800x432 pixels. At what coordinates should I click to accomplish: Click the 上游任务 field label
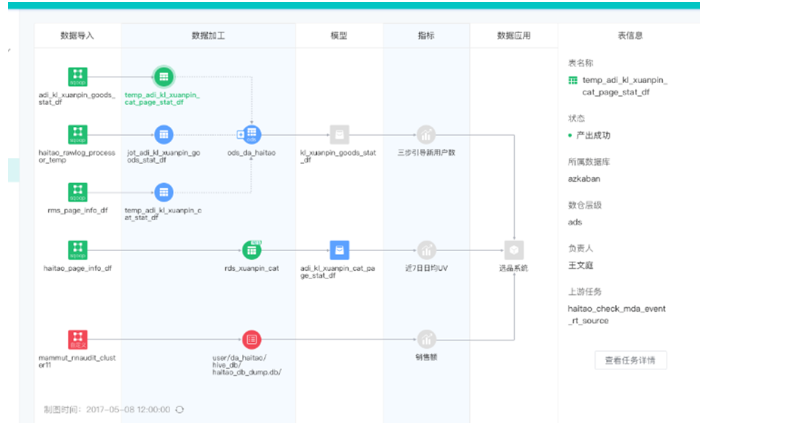coord(585,292)
